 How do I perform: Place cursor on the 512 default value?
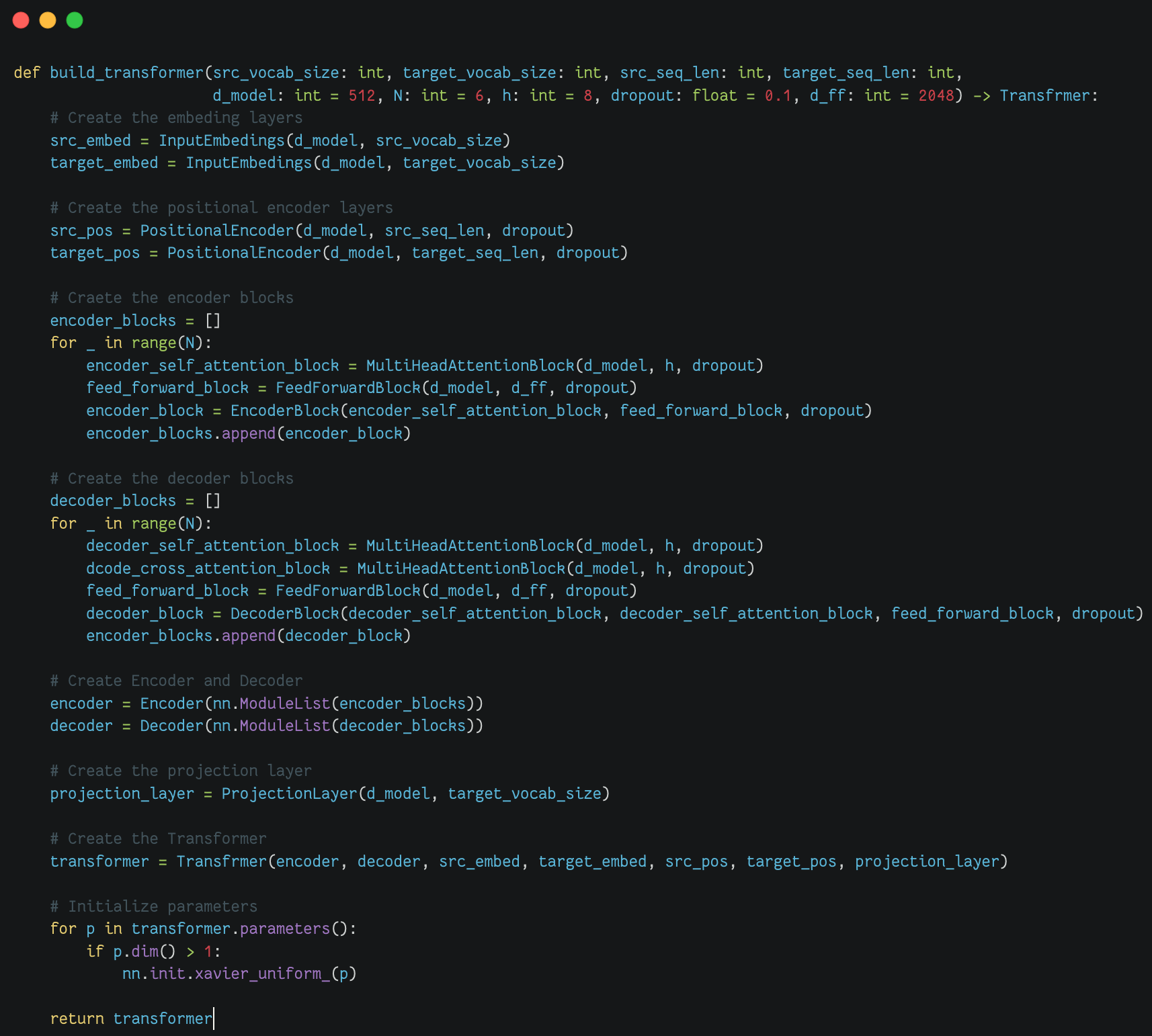(362, 95)
